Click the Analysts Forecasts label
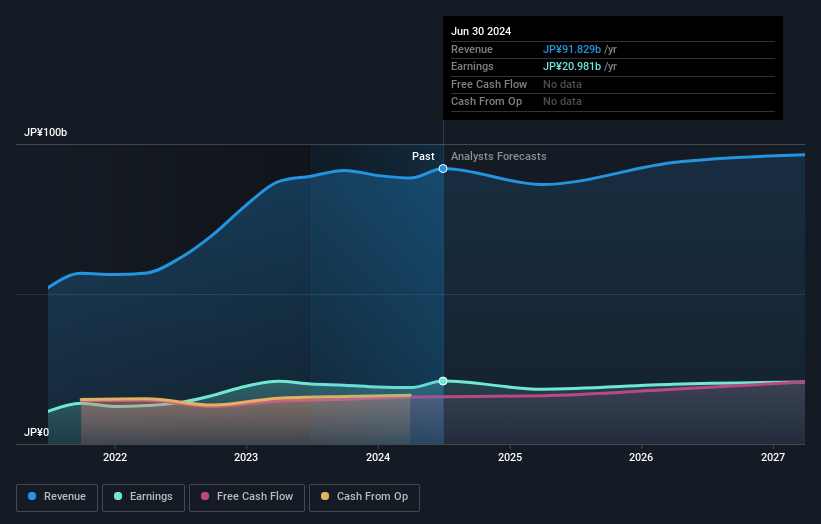This screenshot has width=821, height=524. click(x=498, y=157)
